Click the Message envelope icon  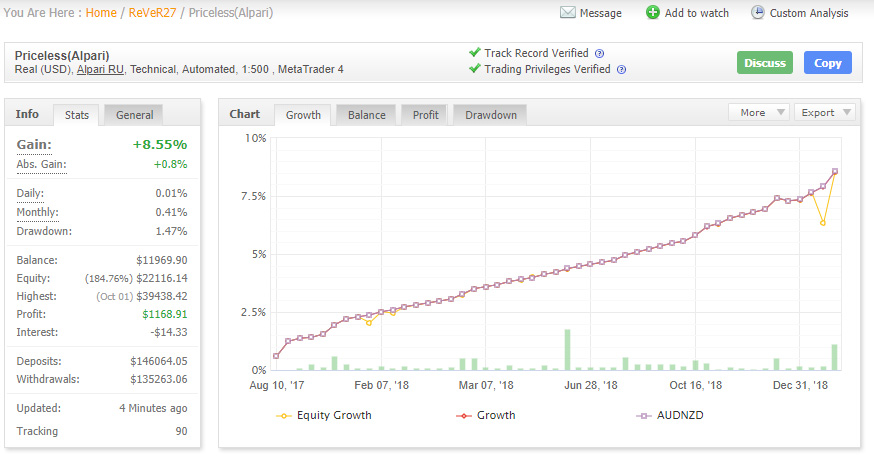pyautogui.click(x=567, y=12)
